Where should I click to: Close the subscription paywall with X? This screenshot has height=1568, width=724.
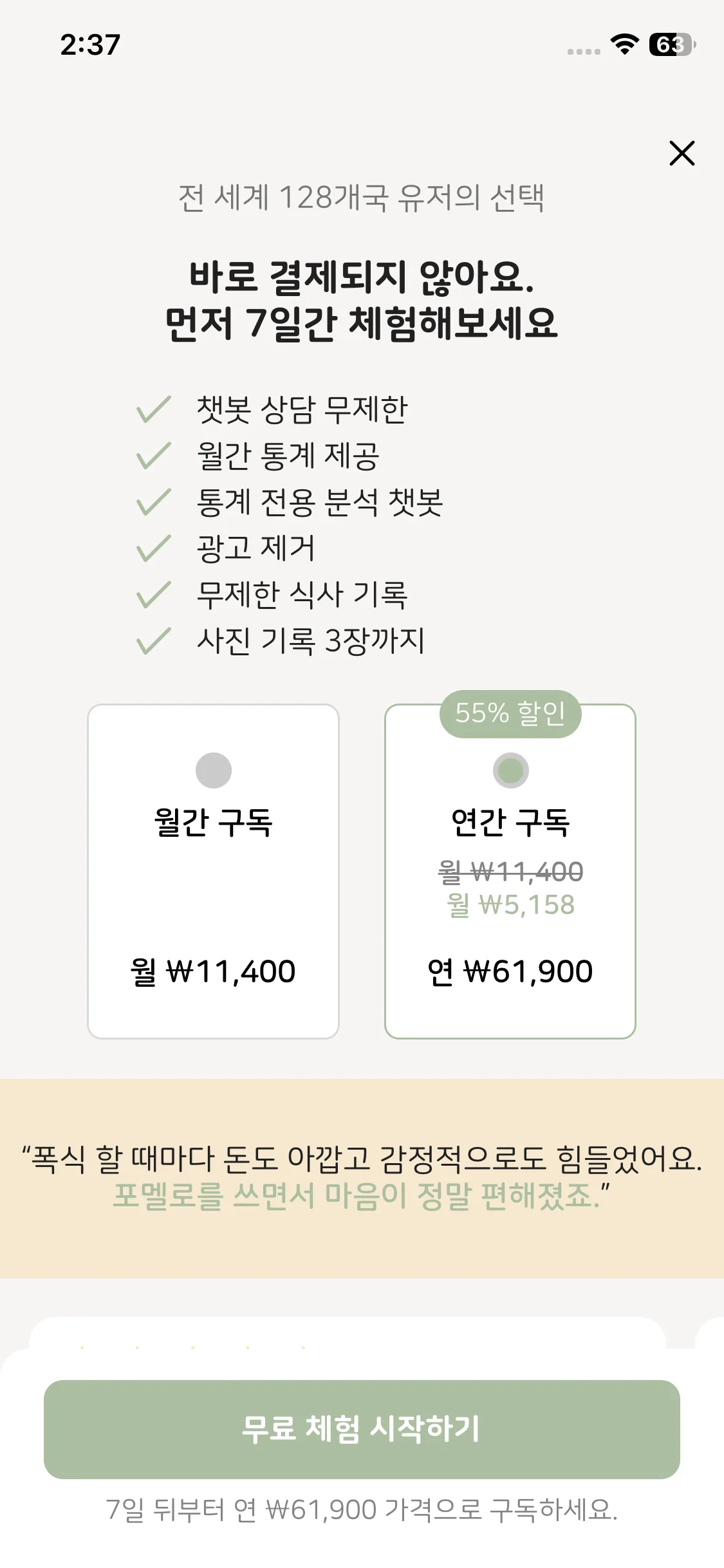pos(682,153)
